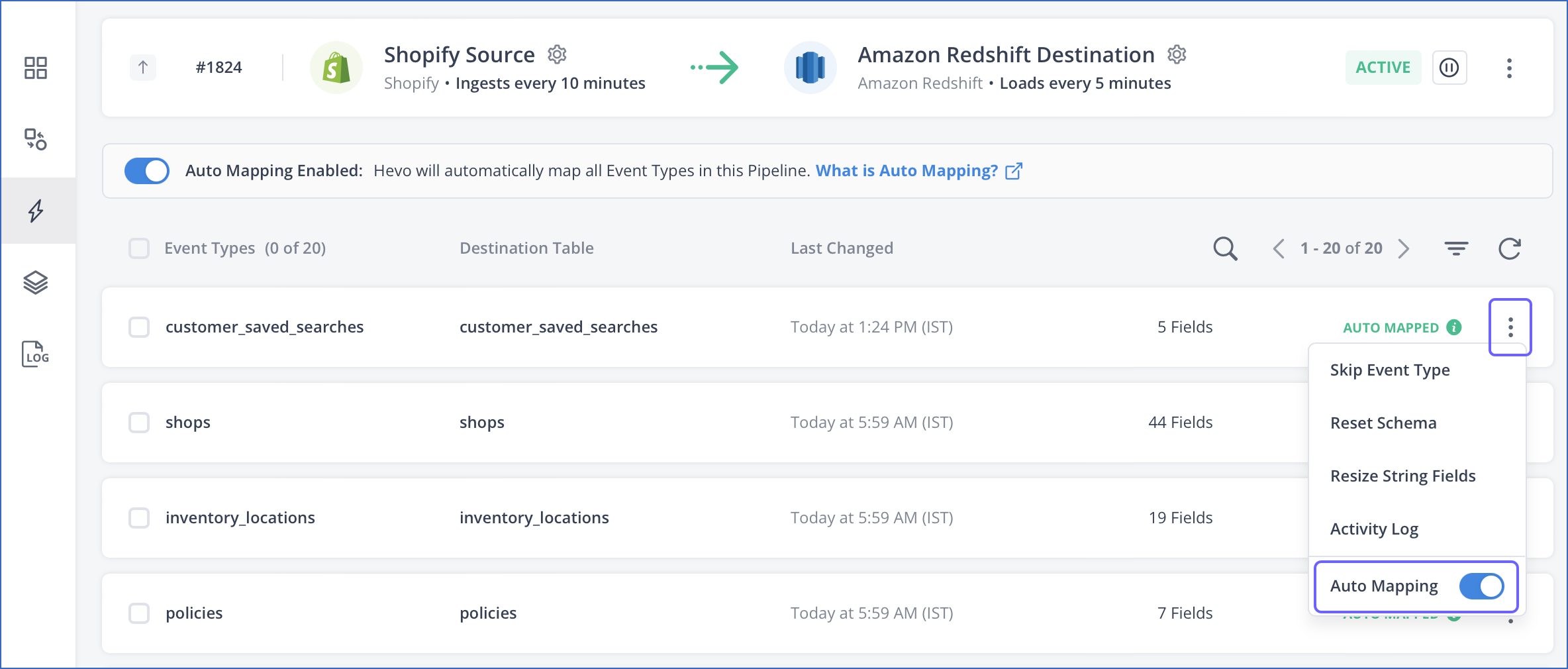Choose Resize String Fields from menu
1568x669 pixels.
point(1403,476)
